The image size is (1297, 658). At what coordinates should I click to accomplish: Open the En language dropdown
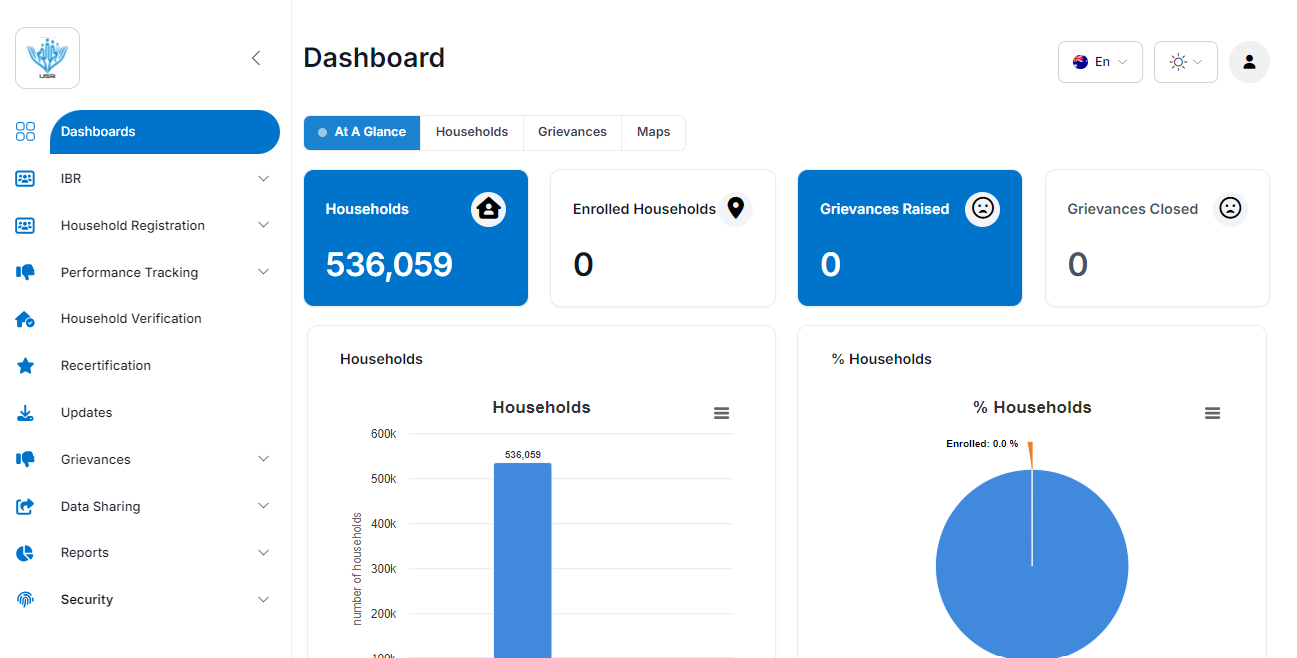[1100, 62]
